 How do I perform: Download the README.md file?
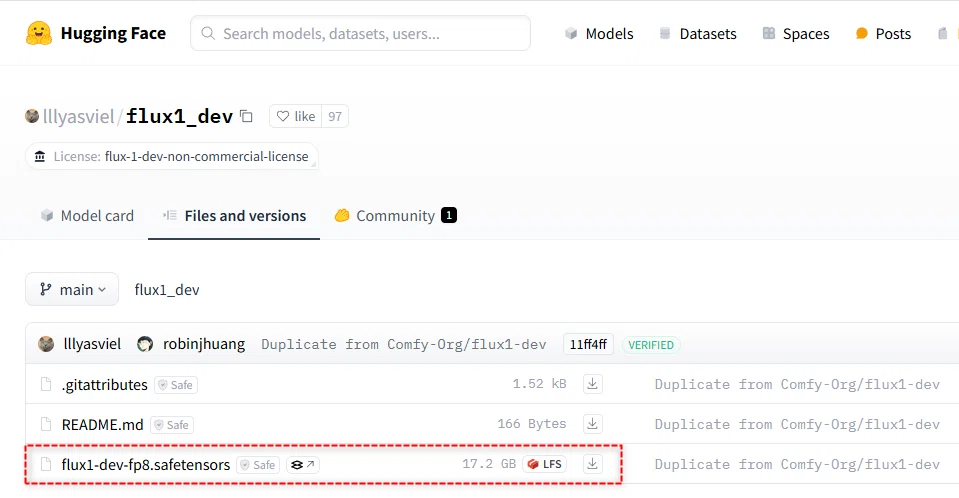point(592,424)
